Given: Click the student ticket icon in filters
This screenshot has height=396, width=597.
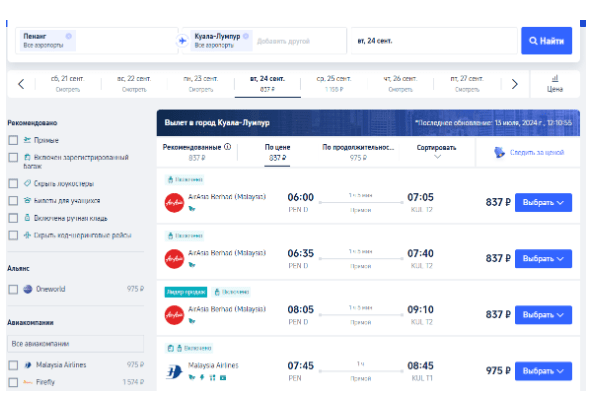Looking at the screenshot, I should tap(27, 200).
